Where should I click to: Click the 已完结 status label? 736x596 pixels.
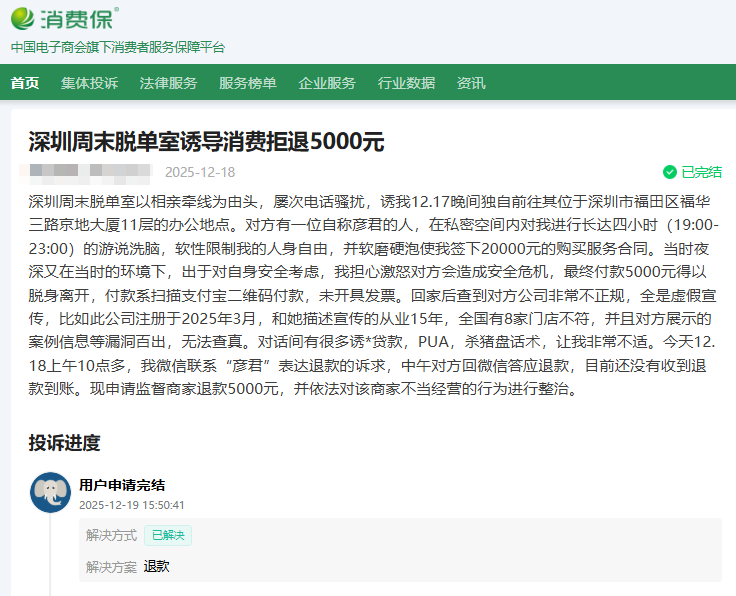[701, 172]
